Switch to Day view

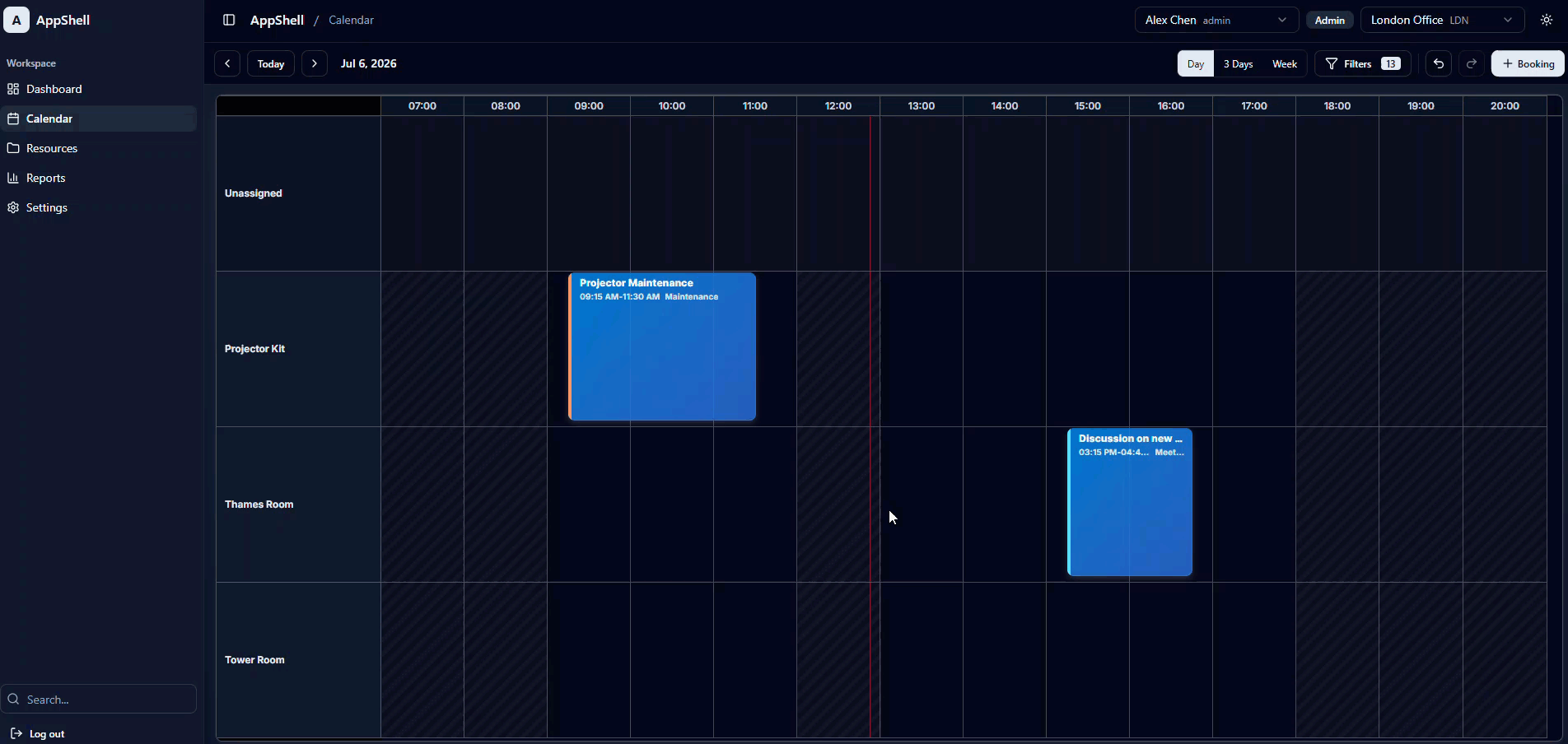[1196, 63]
